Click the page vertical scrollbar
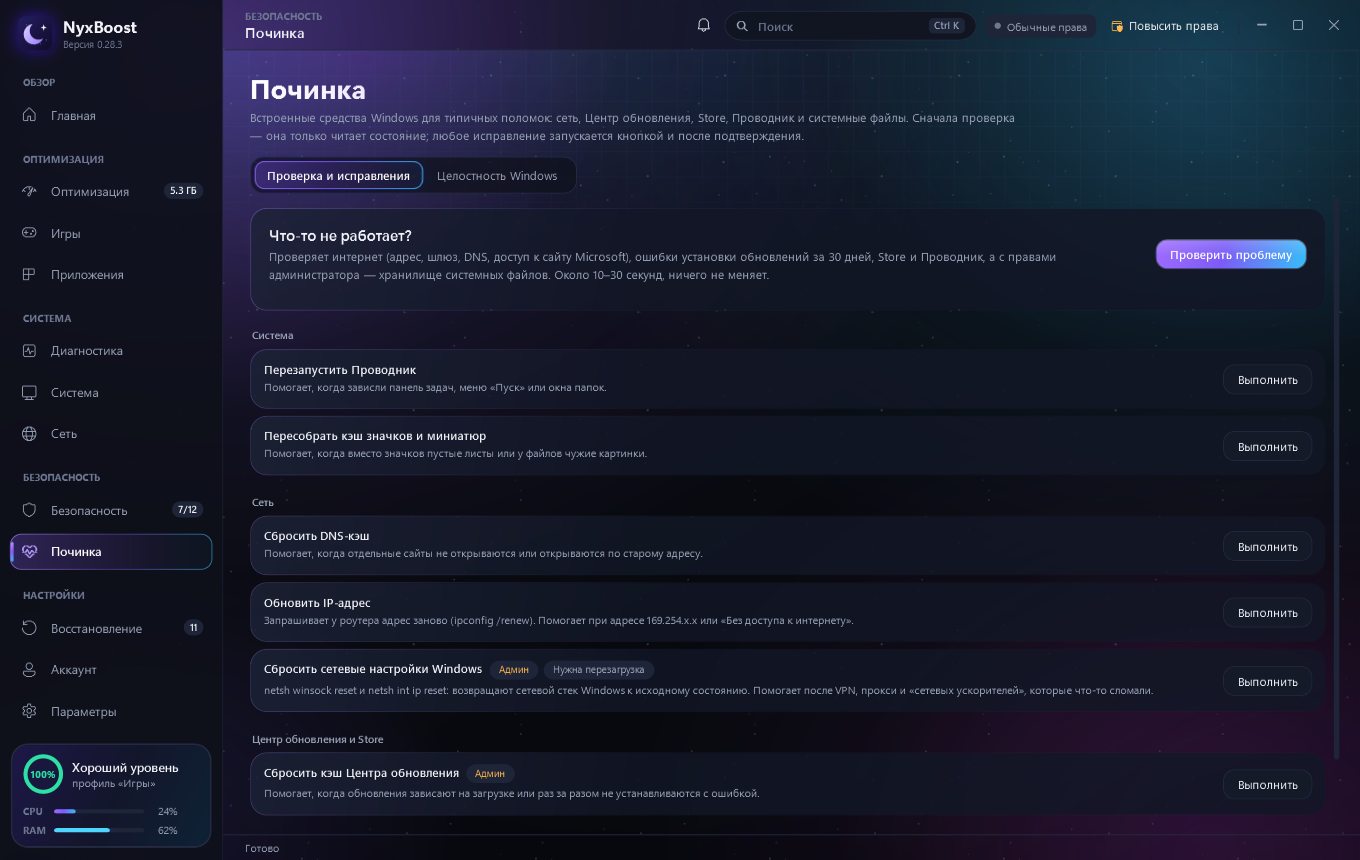The height and width of the screenshot is (860, 1360). point(1336,478)
